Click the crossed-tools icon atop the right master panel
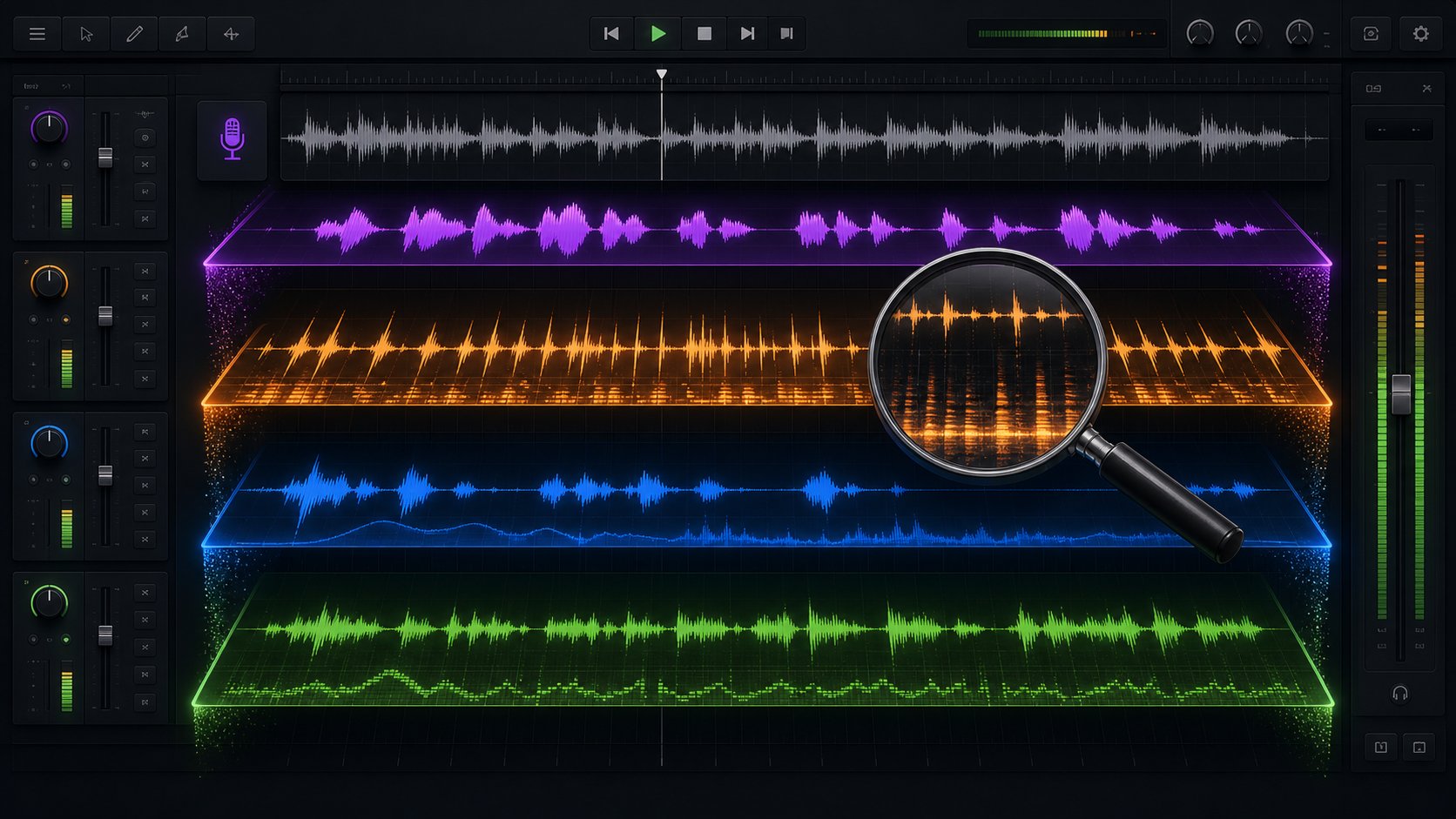The height and width of the screenshot is (819, 1456). (1426, 89)
